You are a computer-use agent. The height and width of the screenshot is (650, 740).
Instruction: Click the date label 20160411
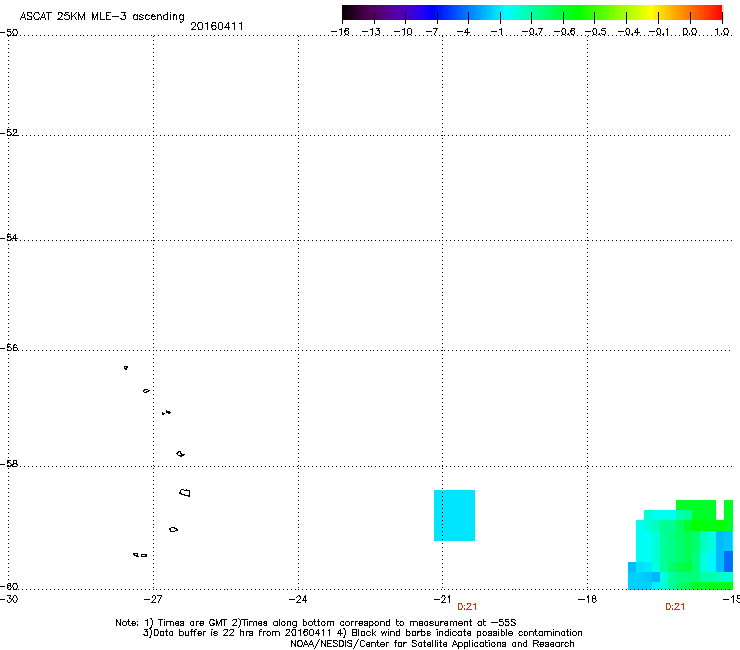point(217,26)
